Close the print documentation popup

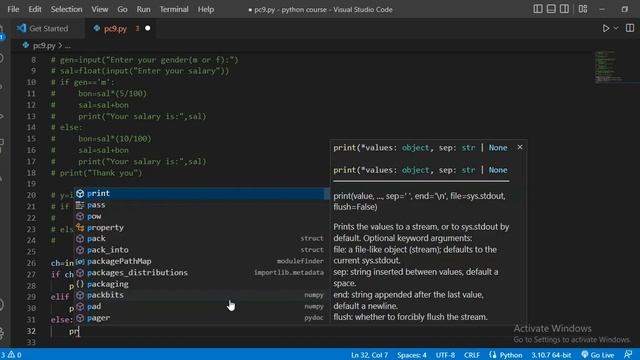click(x=520, y=147)
